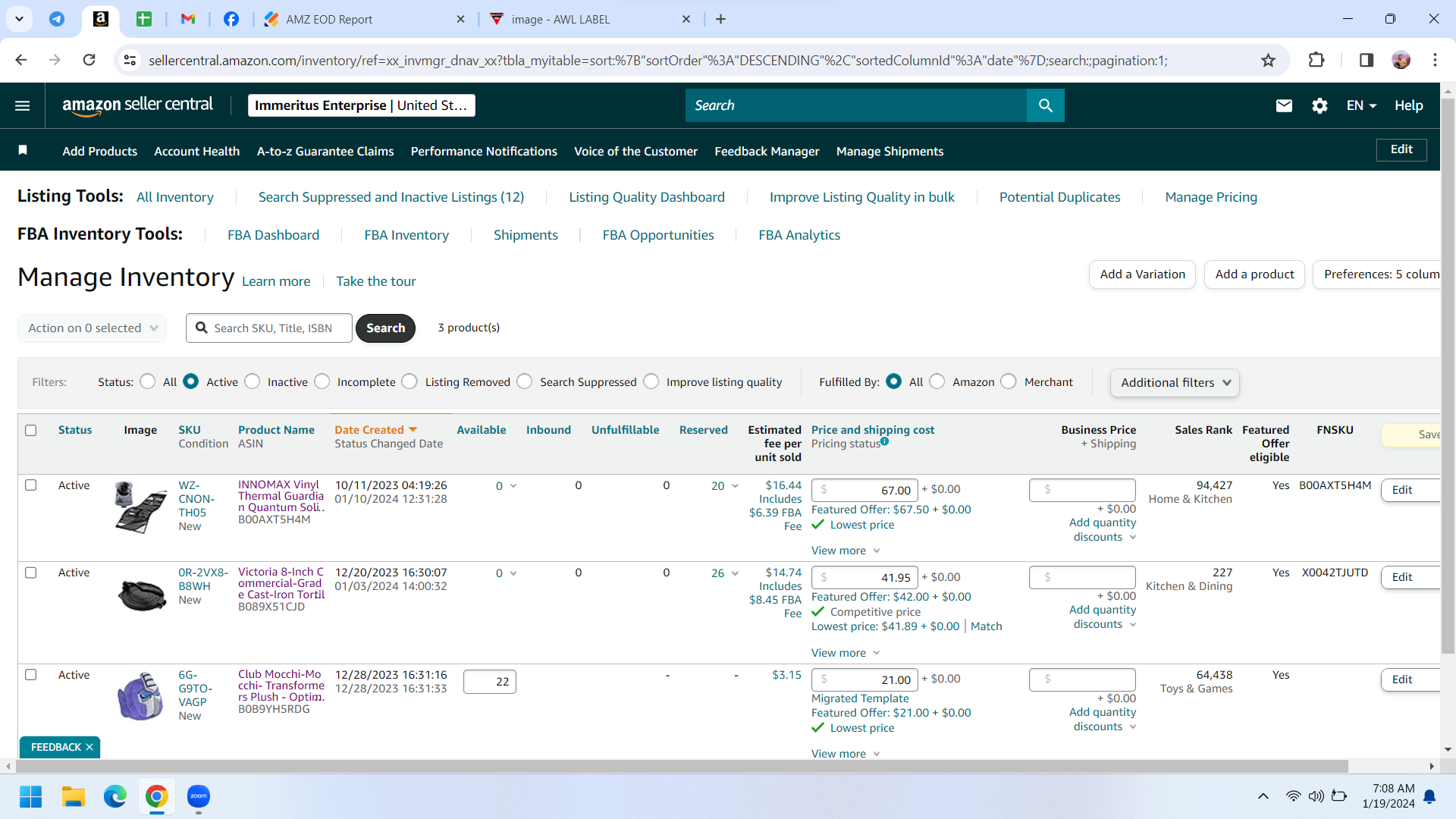Open the Seller Central settings gear
Screen dimensions: 1456x819
pos(1319,105)
